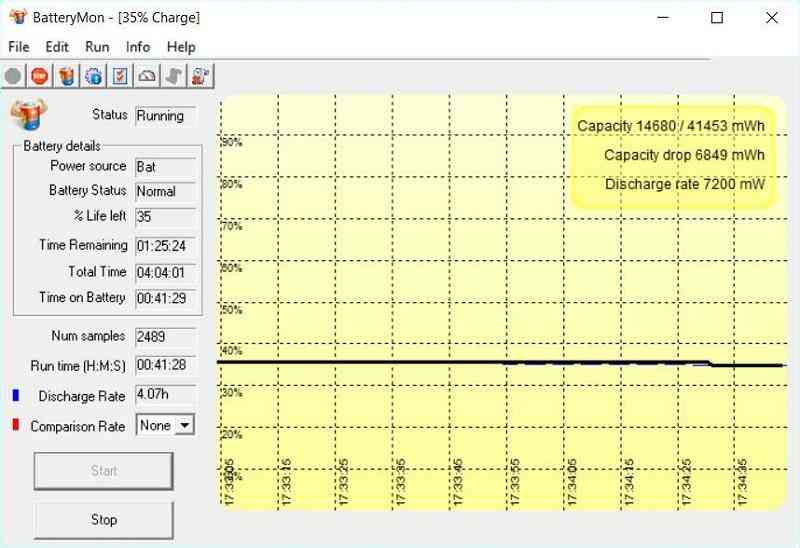Click the red Comparison Rate color swatch
Screen dimensions: 800x548
pos(16,425)
